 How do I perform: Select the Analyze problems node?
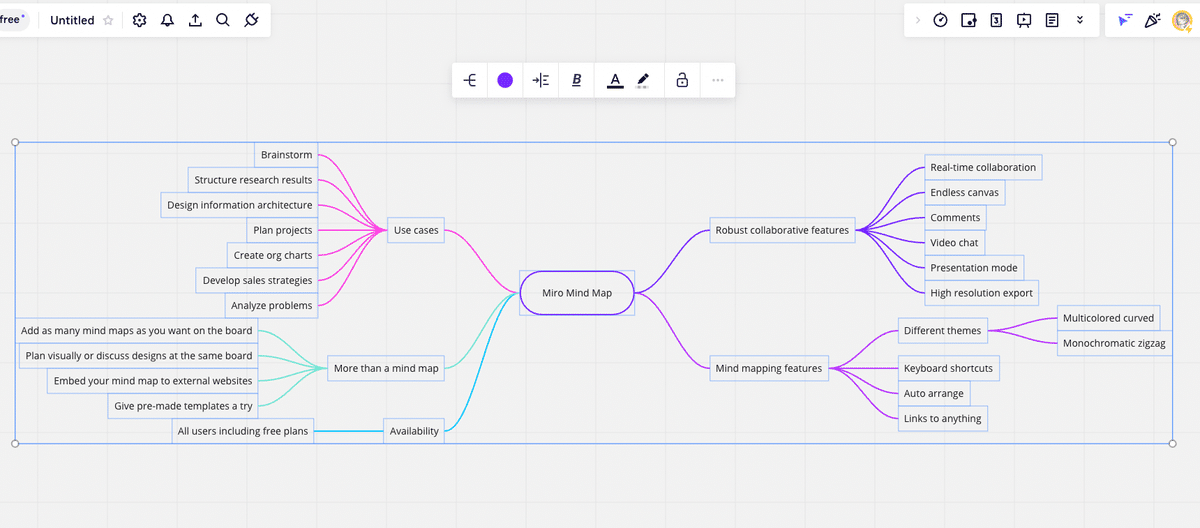pos(271,305)
